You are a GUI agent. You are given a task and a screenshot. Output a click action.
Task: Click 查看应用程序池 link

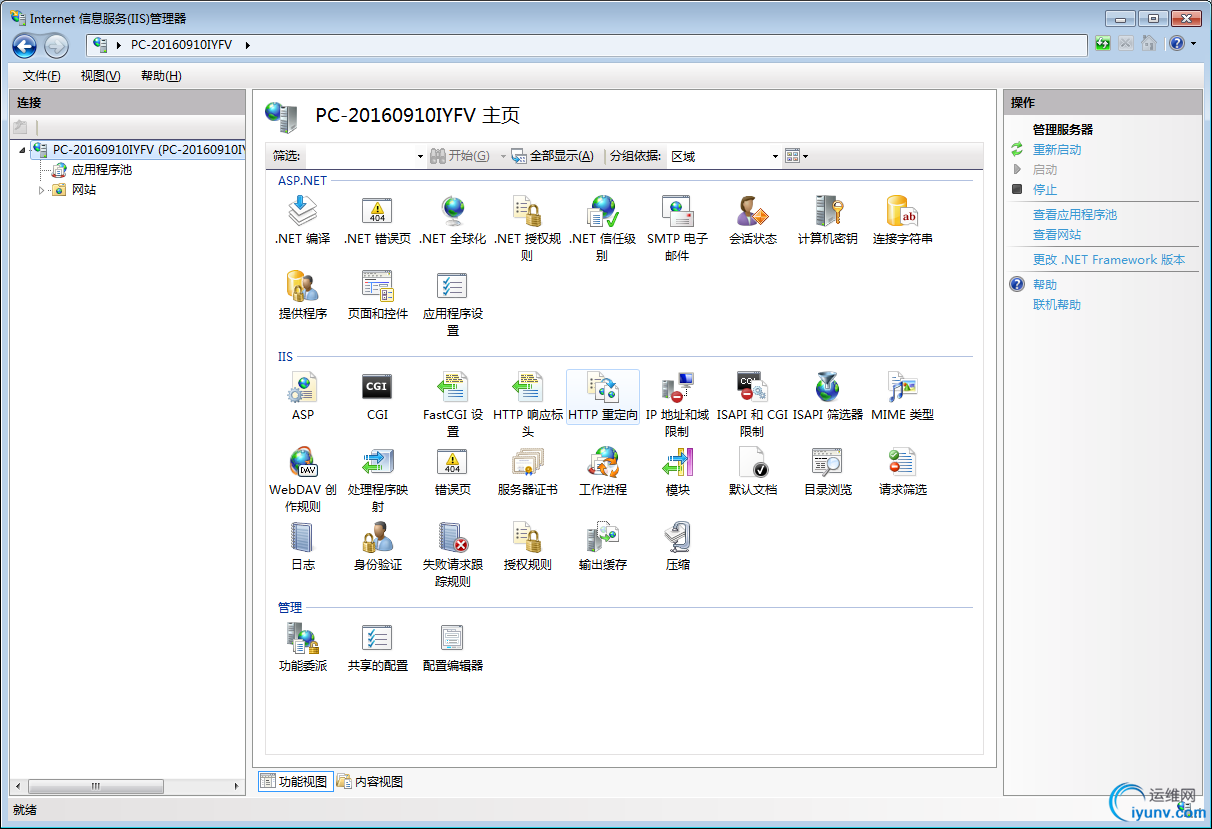click(1074, 214)
